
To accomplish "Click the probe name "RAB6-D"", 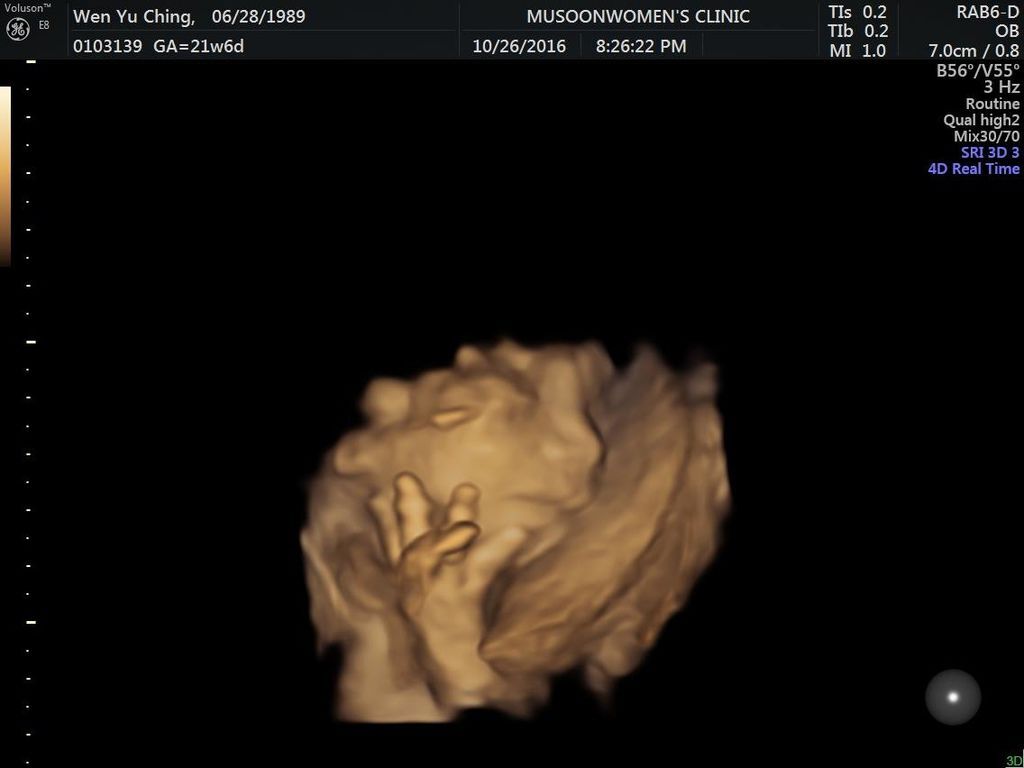I will tap(986, 12).
